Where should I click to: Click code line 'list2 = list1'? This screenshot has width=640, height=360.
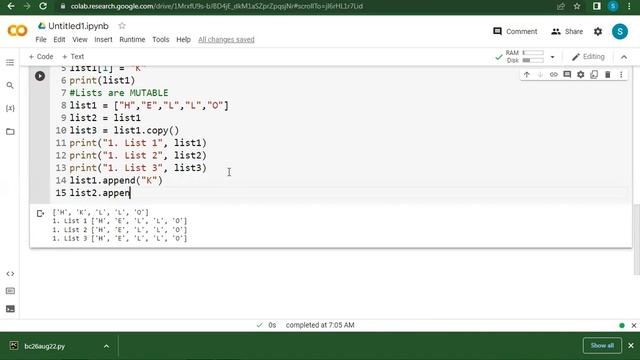click(105, 118)
